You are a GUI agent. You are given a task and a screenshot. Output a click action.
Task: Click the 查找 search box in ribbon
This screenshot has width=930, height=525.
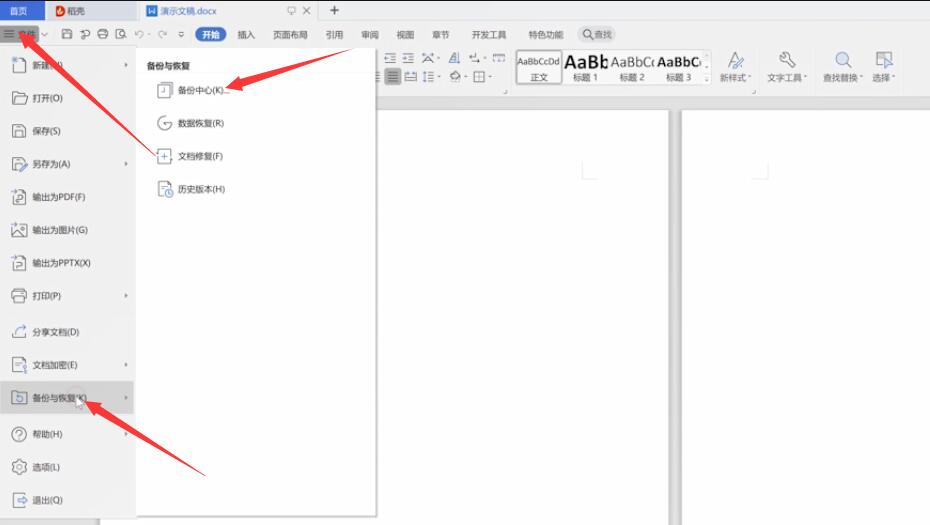click(597, 34)
